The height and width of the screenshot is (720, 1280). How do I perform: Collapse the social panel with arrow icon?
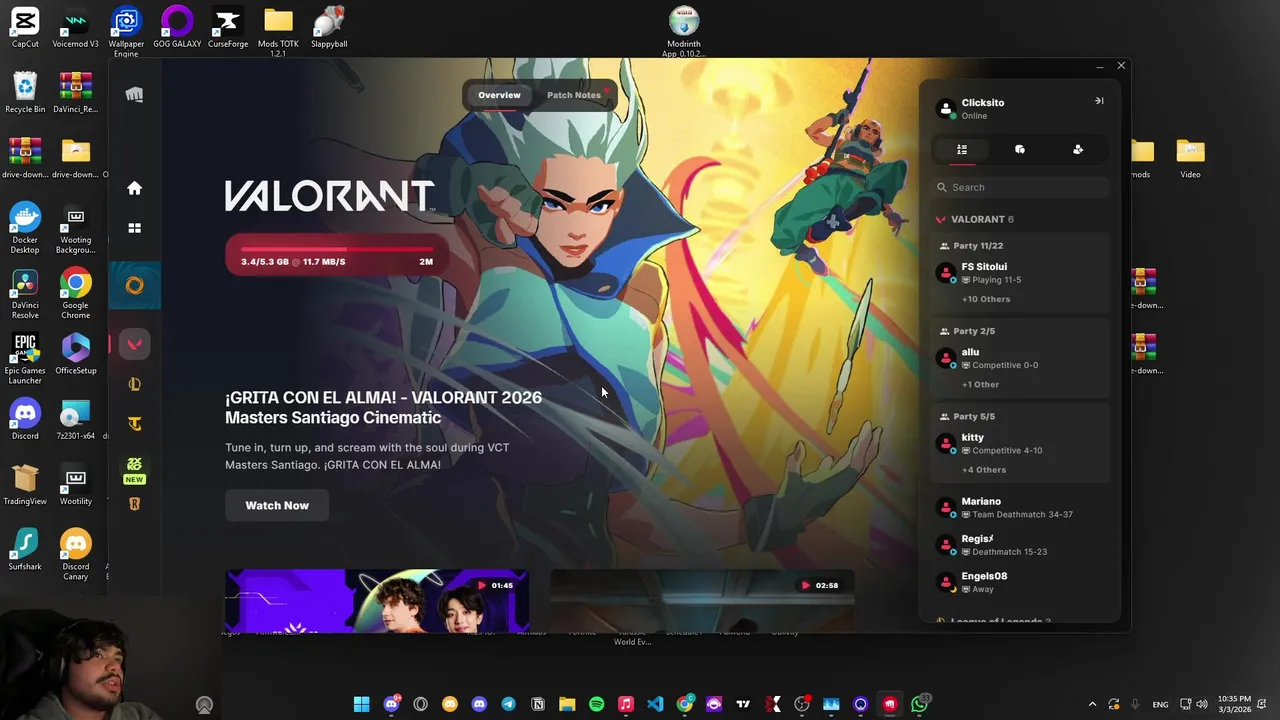pyautogui.click(x=1099, y=101)
